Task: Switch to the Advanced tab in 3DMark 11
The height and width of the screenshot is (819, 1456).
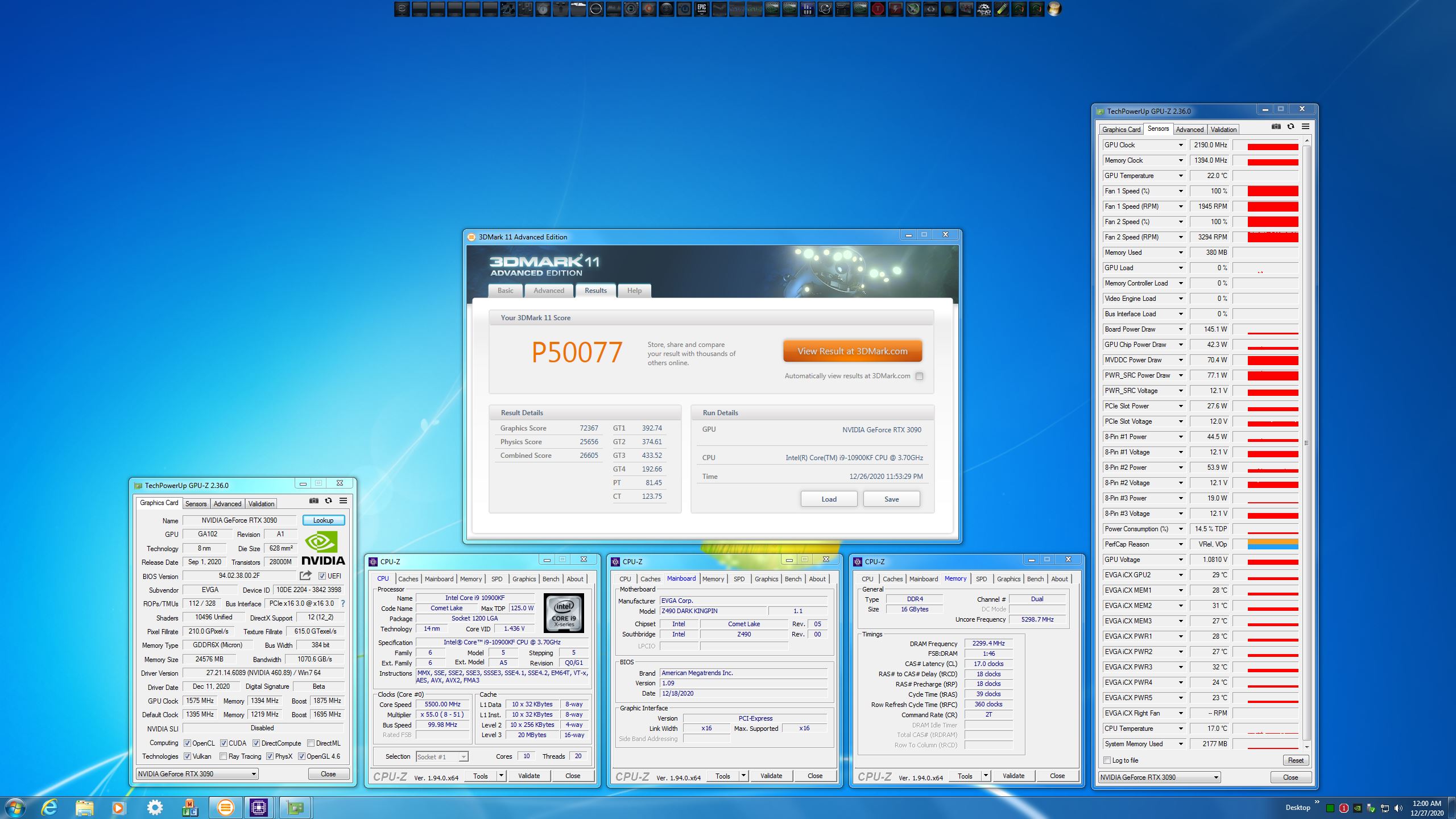Action: 548,291
